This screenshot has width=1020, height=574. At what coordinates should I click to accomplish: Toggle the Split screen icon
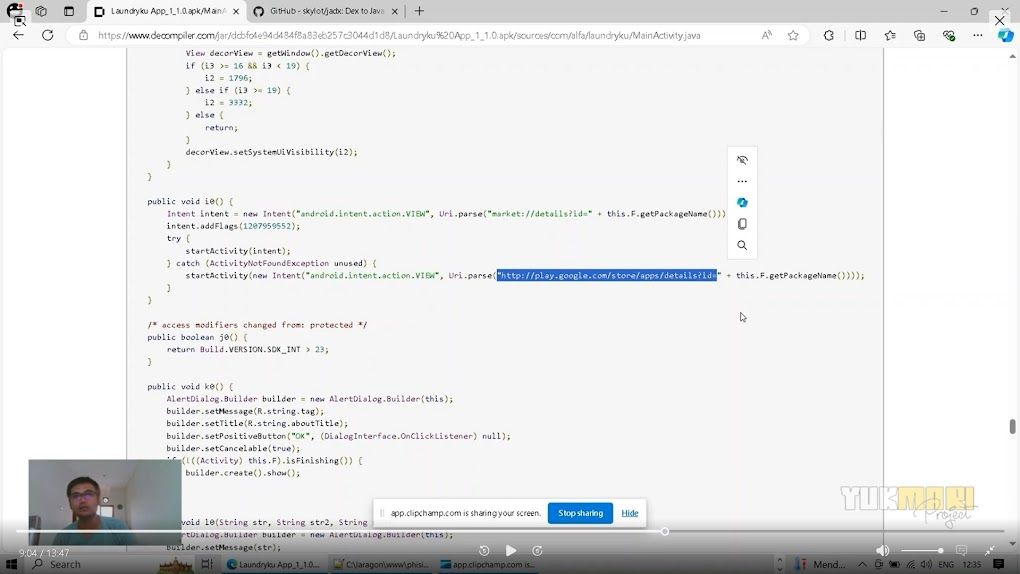861,35
